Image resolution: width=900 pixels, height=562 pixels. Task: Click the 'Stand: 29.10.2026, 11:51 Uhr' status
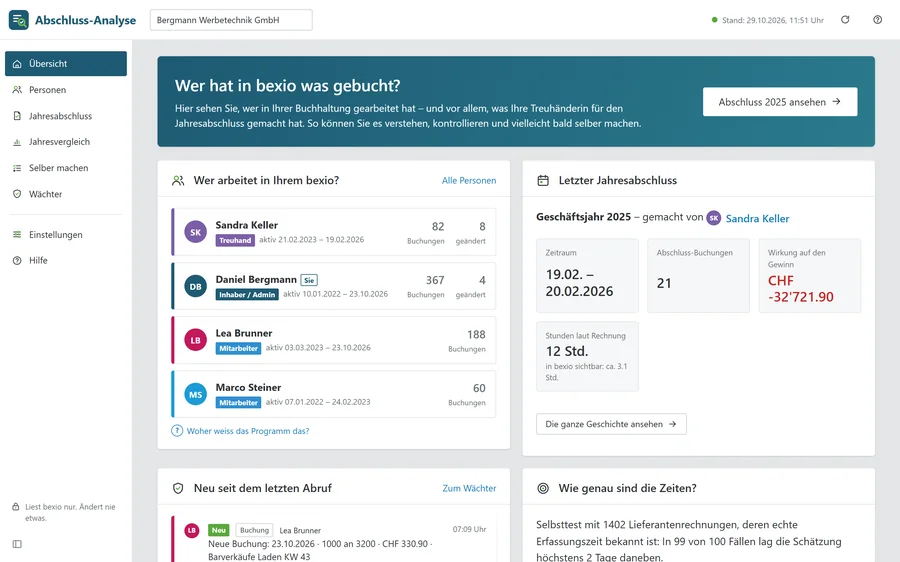[x=767, y=20]
